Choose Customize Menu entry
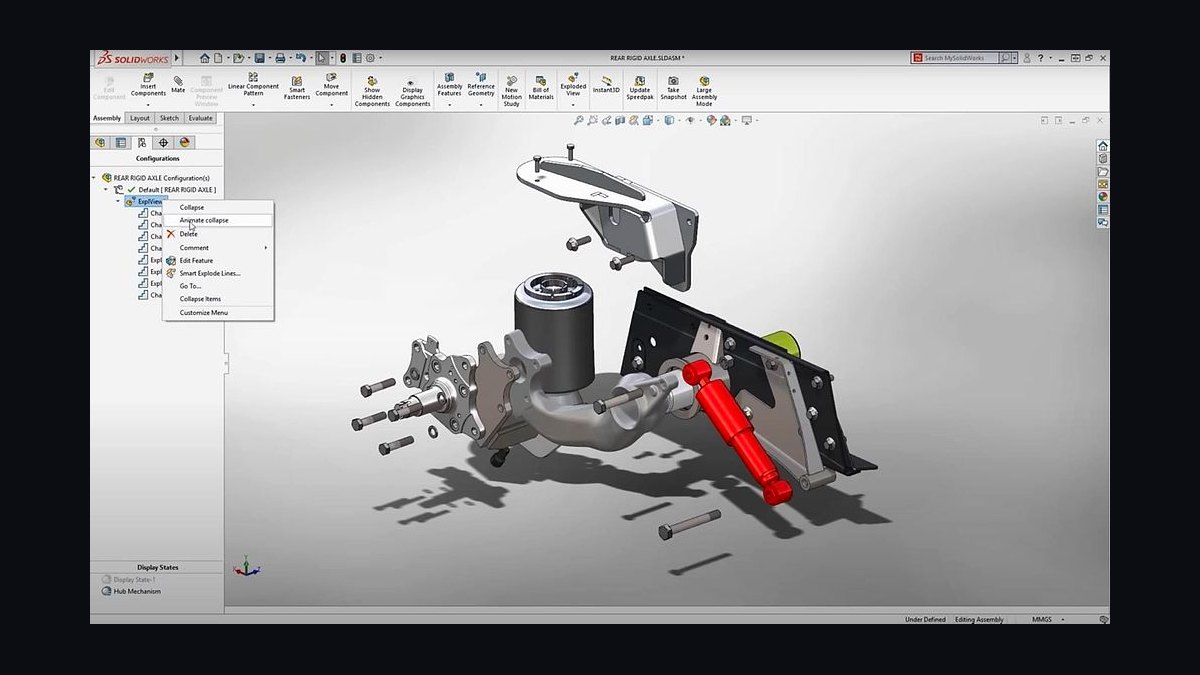 [219, 313]
